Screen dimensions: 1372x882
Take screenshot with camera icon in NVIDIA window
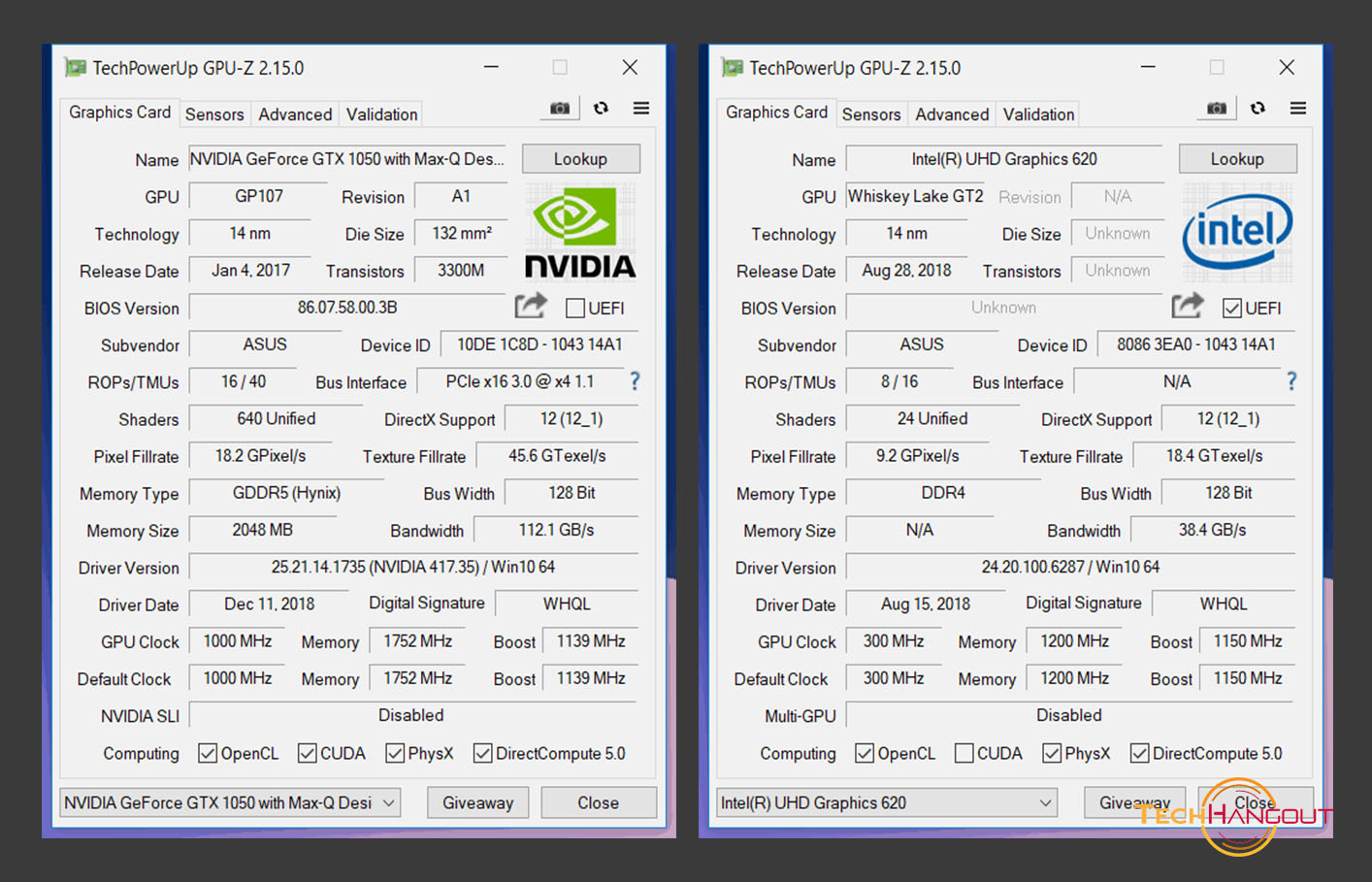coord(560,109)
